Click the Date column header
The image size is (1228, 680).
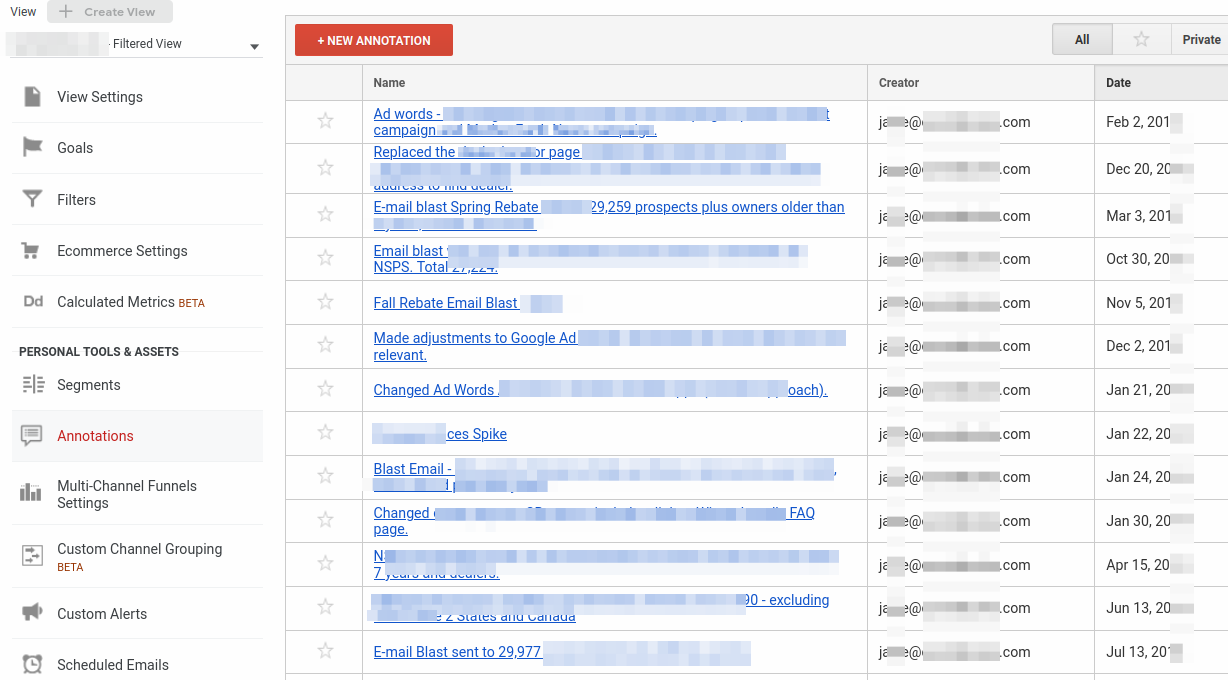(x=1118, y=83)
